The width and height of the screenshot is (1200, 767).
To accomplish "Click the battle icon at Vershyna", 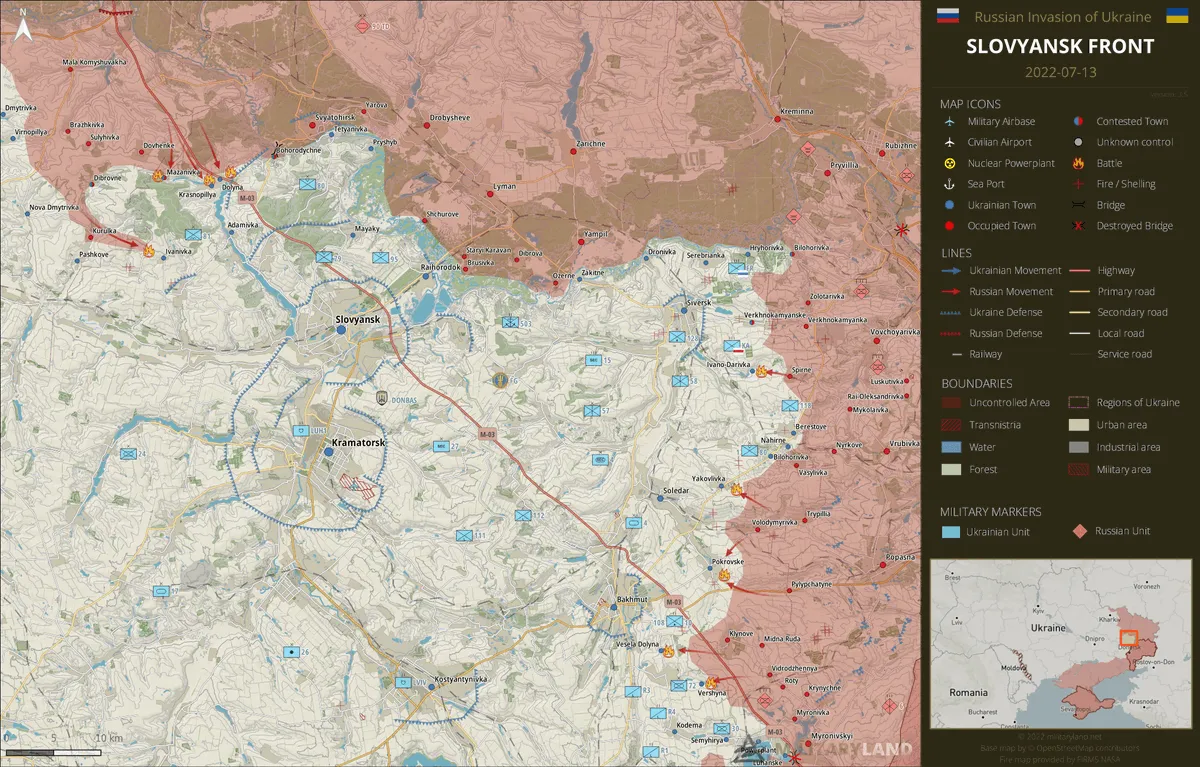I will (x=712, y=684).
